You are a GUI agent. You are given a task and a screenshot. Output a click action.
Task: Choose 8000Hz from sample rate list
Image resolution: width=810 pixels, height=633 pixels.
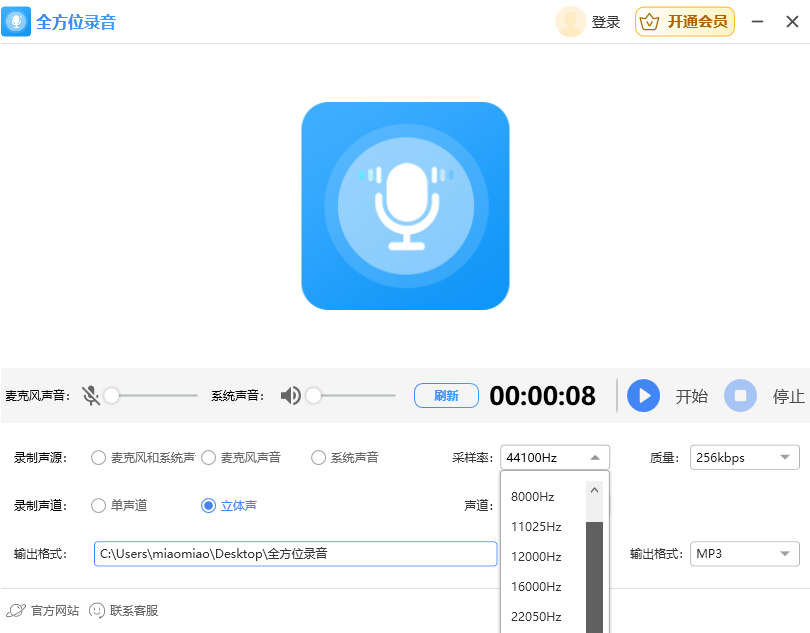tap(544, 497)
